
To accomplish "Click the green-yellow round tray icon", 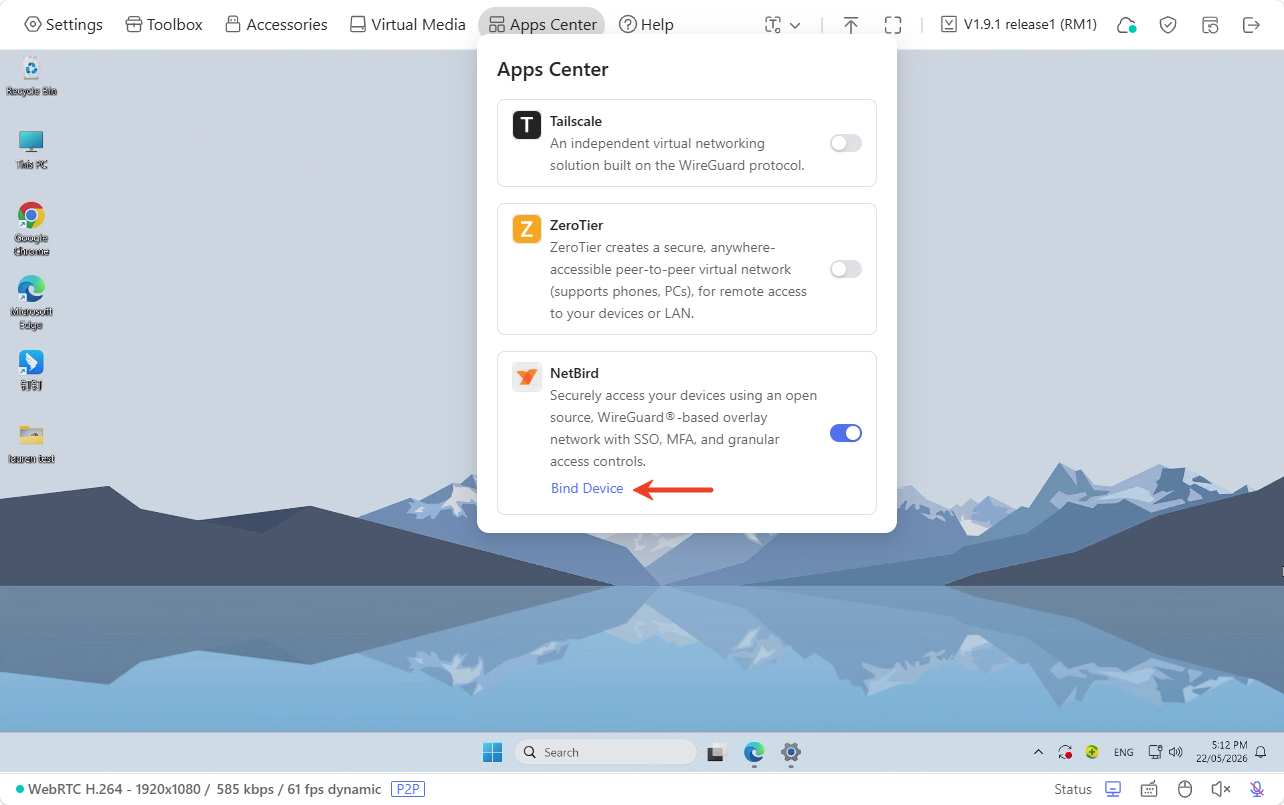I will (x=1093, y=752).
